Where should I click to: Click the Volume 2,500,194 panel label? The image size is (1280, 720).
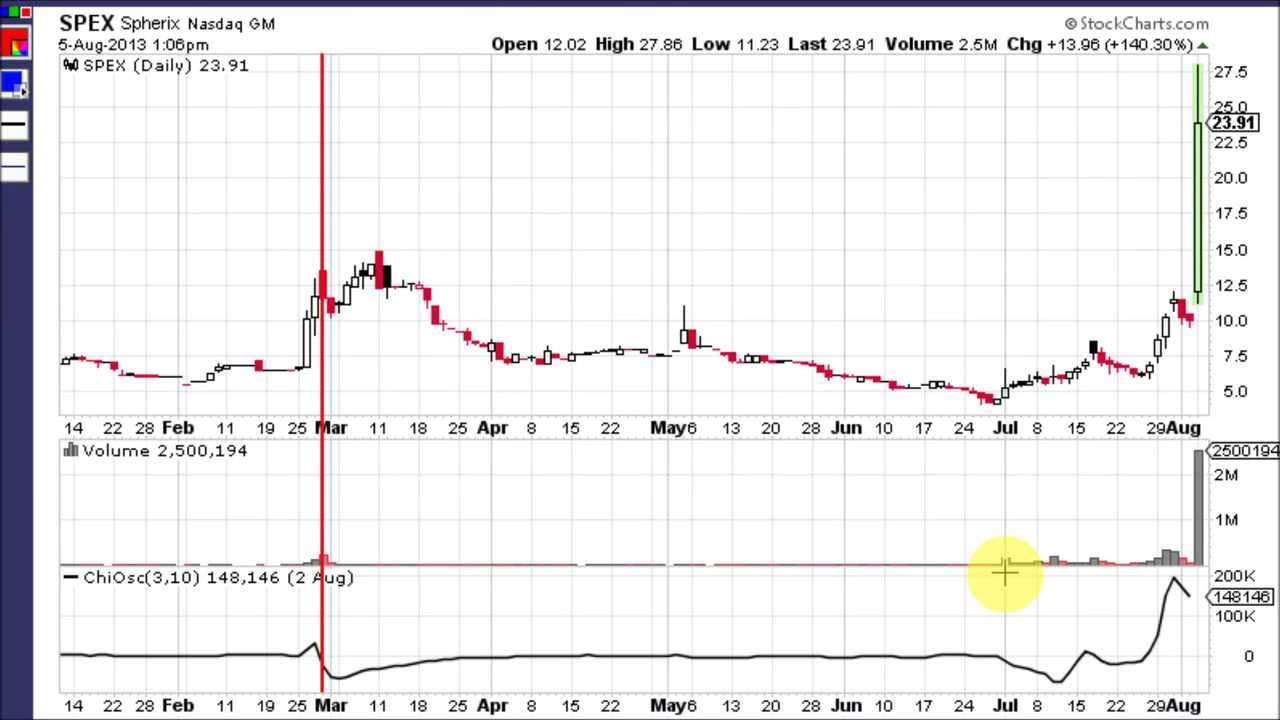165,451
